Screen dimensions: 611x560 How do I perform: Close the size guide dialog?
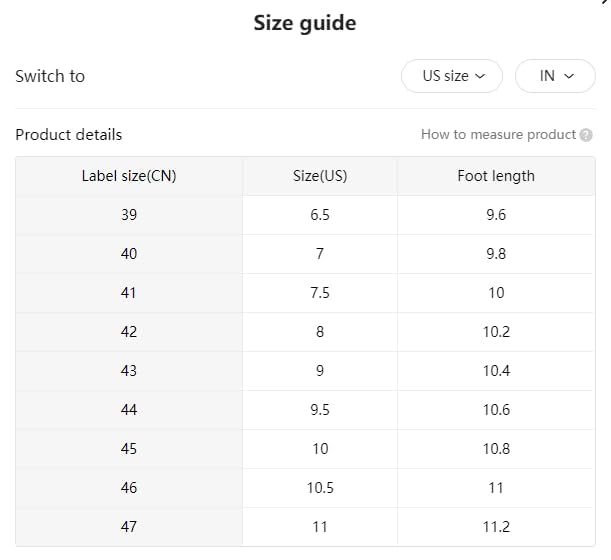click(x=605, y=3)
